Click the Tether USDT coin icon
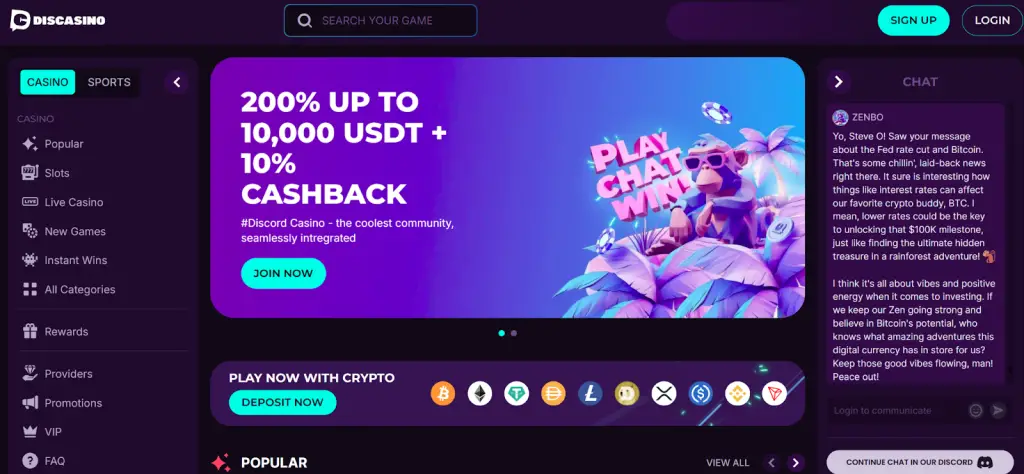1024x474 pixels. (x=517, y=394)
